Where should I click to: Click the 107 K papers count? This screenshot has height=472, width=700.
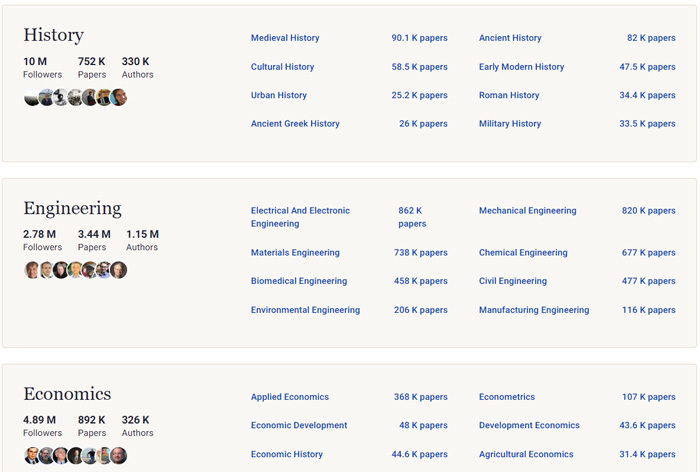tap(649, 397)
